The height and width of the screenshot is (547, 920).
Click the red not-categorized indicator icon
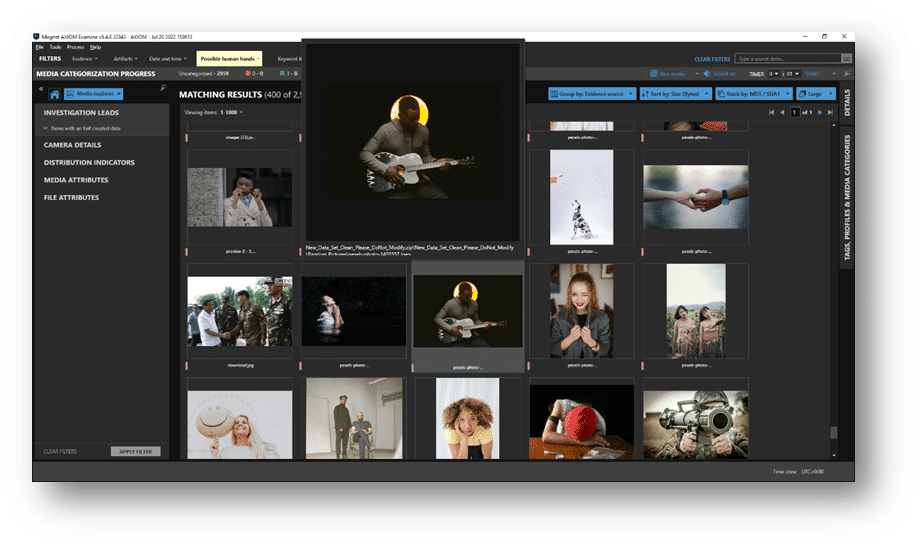[248, 74]
